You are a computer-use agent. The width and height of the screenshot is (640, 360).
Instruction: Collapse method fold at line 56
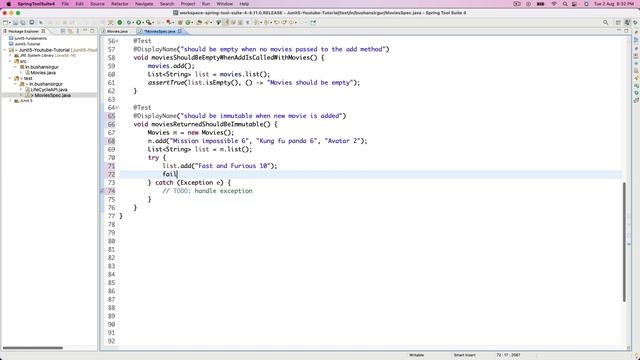[117, 41]
